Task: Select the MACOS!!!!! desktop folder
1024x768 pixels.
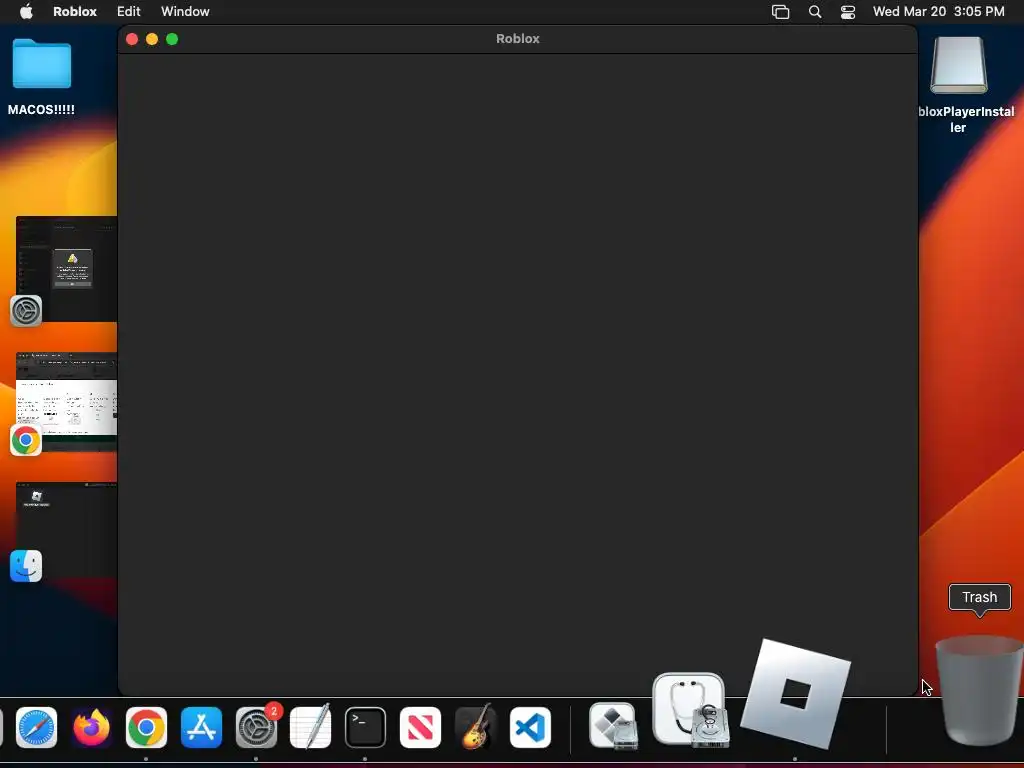Action: click(x=41, y=76)
